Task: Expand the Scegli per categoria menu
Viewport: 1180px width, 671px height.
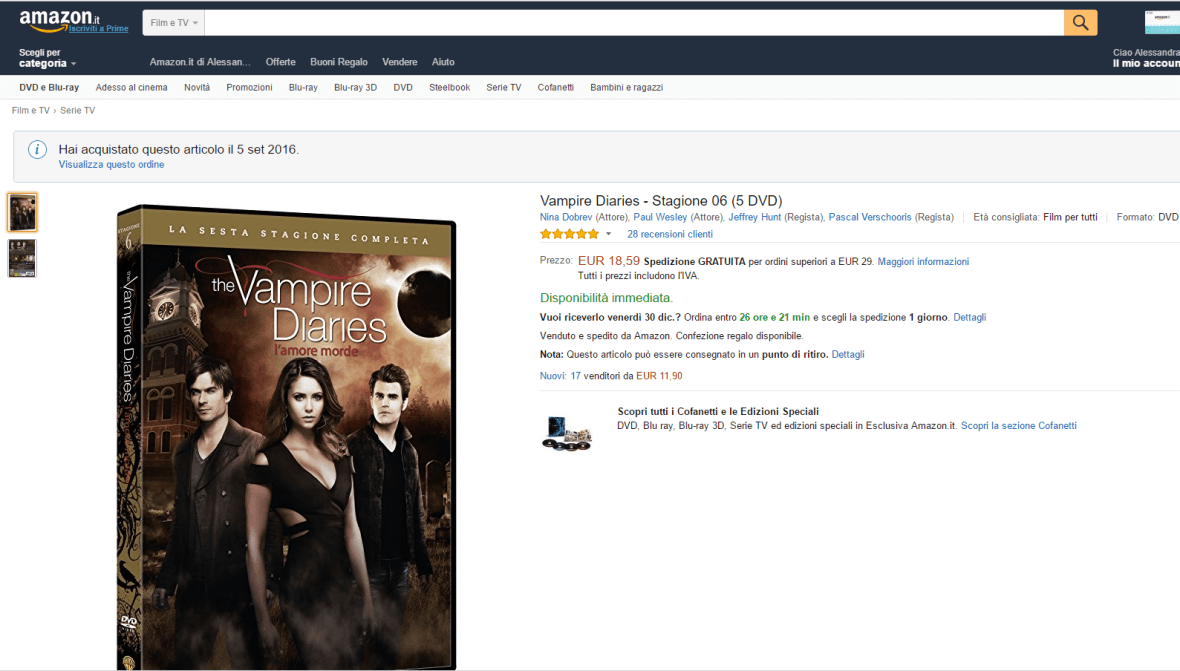Action: pyautogui.click(x=46, y=58)
